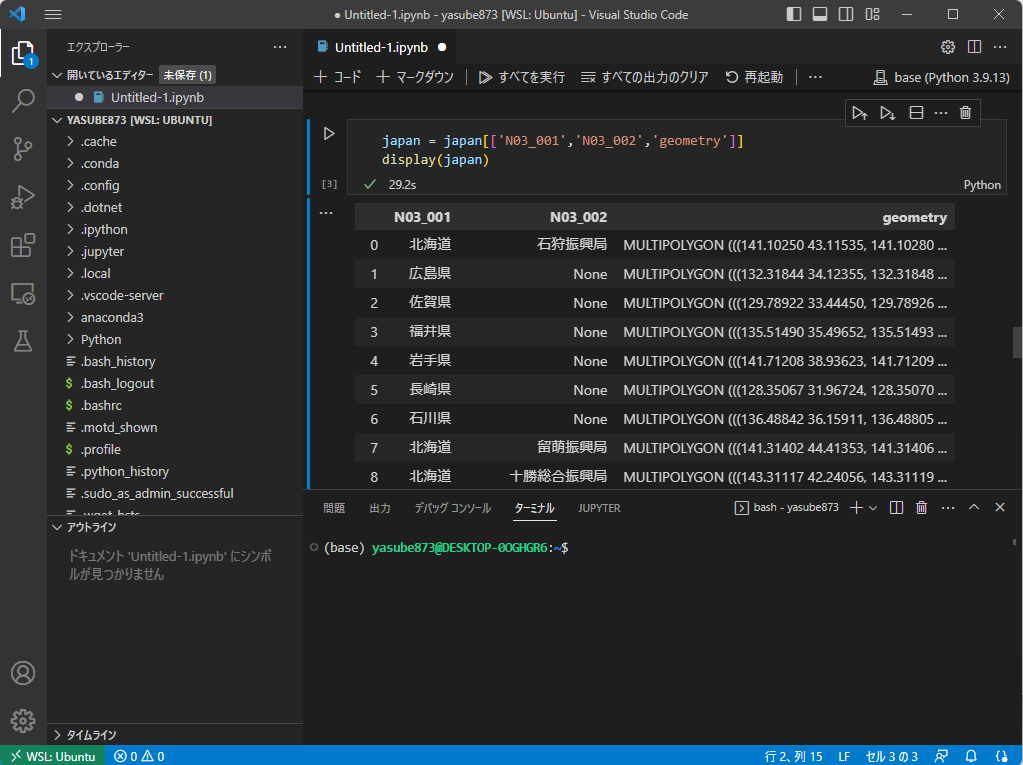This screenshot has height=765, width=1023.
Task: Click run all cells button
Action: (521, 77)
